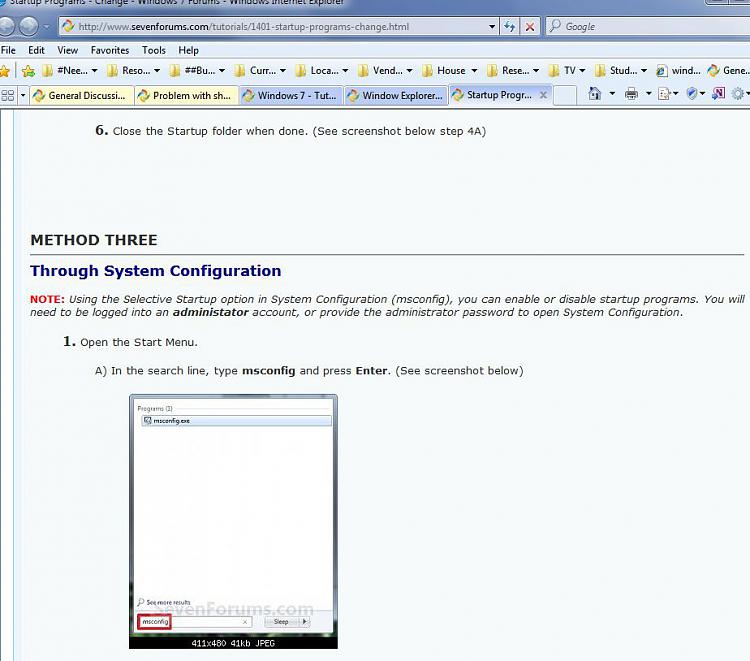Select the Startup Progr... tab

(x=495, y=95)
